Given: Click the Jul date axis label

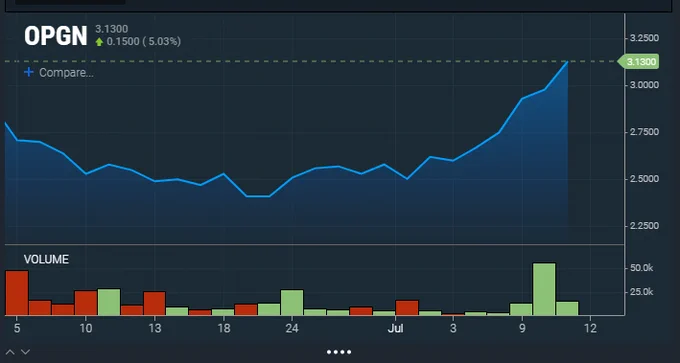Looking at the screenshot, I should 396,328.
